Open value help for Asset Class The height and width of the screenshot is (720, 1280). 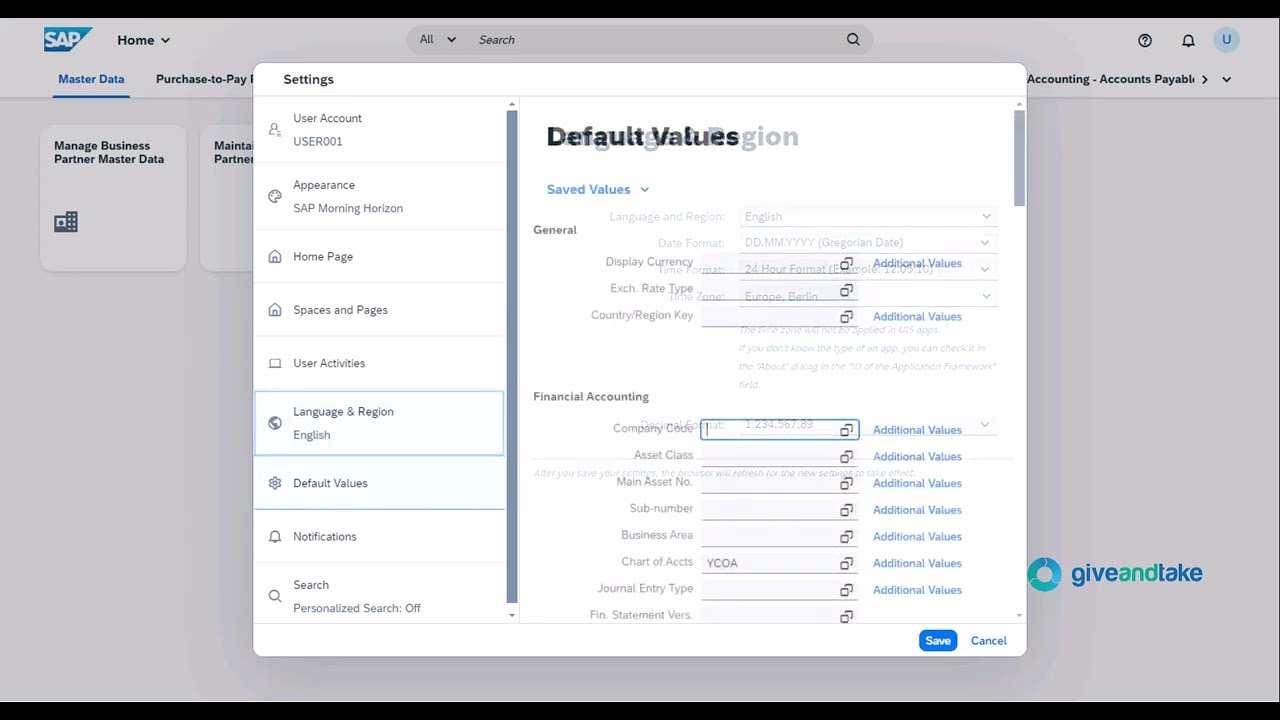[x=846, y=457]
